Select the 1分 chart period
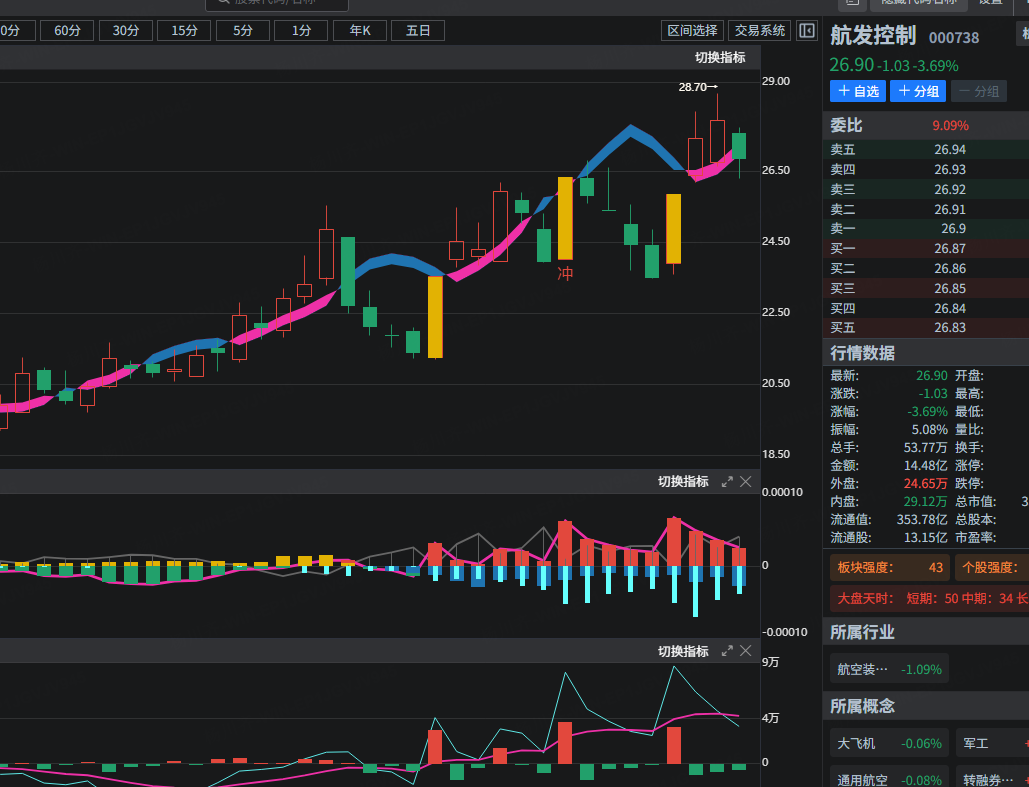The image size is (1029, 787). click(301, 31)
